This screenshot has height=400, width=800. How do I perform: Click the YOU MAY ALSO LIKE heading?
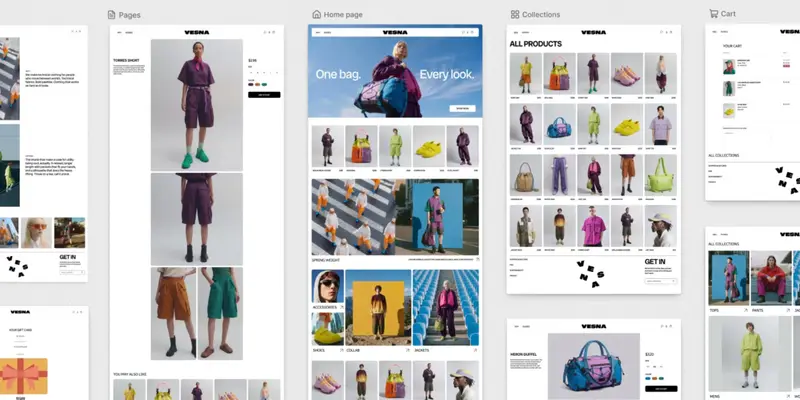(x=130, y=374)
